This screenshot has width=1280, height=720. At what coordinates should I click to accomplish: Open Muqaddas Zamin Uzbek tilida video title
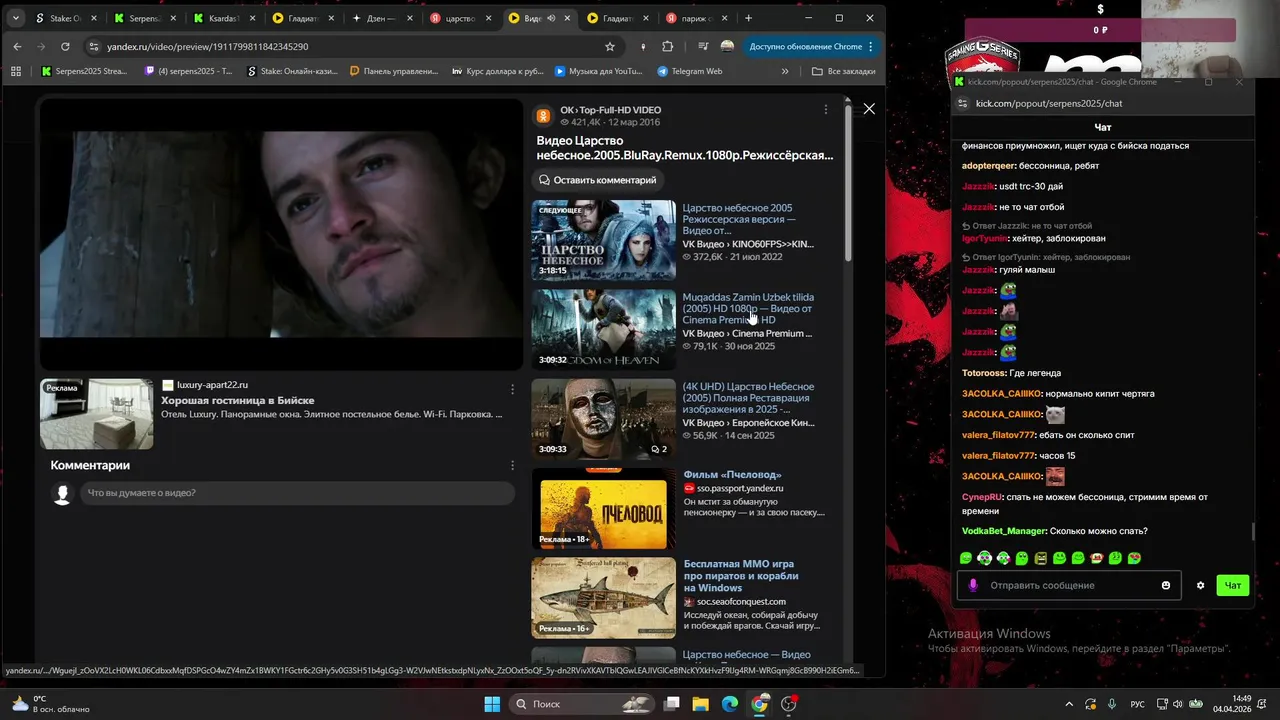(748, 308)
